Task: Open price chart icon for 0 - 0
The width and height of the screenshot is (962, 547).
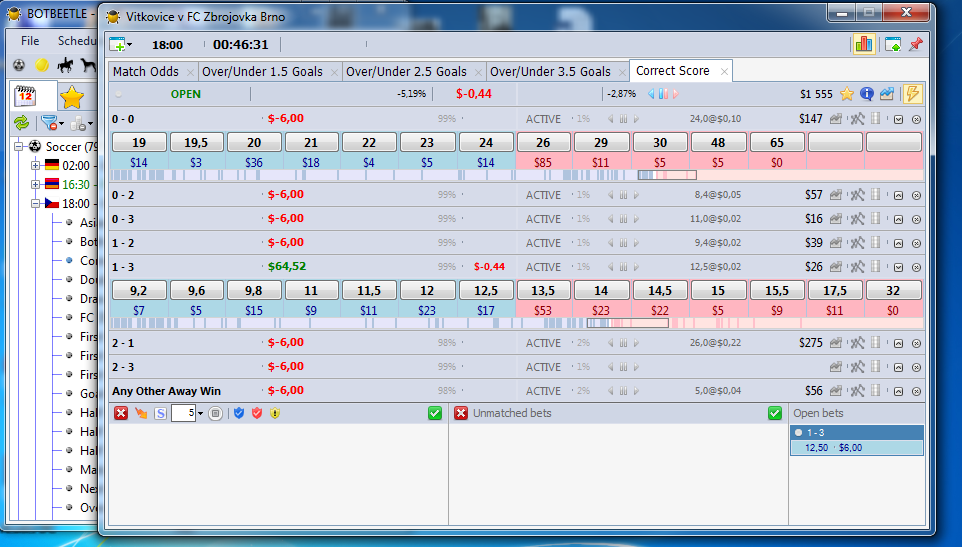Action: (x=836, y=119)
